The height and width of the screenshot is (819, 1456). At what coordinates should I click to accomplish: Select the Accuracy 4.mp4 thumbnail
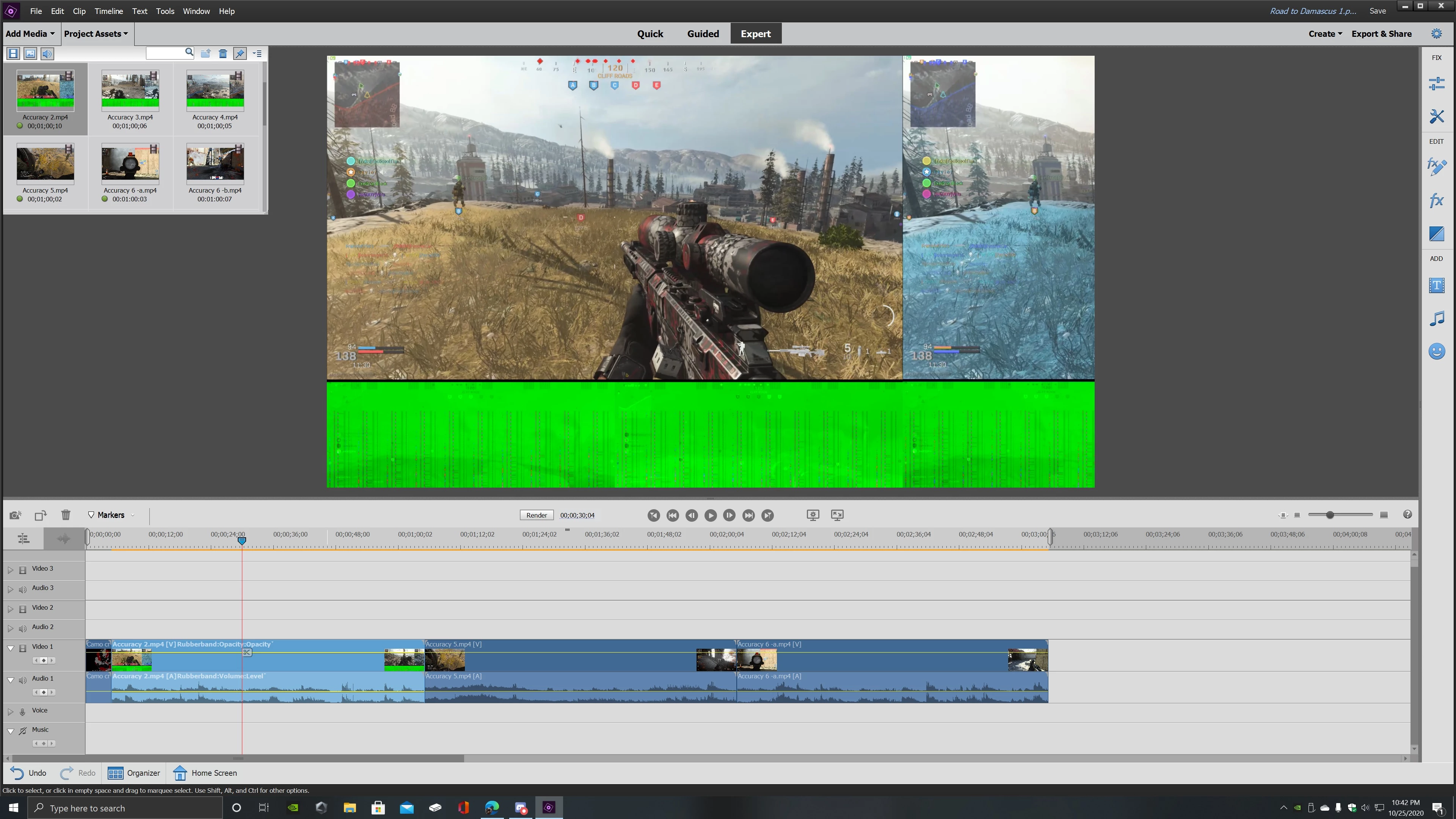215,91
